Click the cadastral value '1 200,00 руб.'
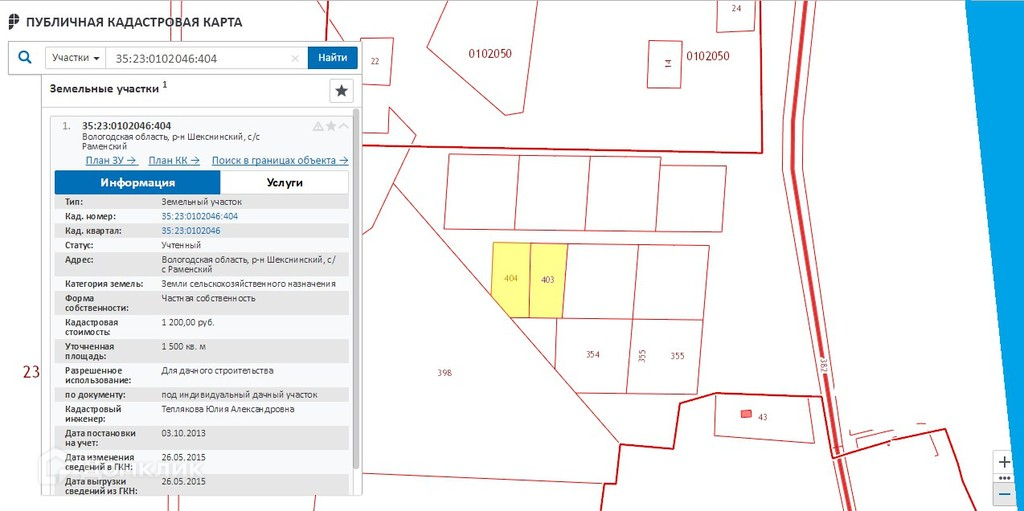The image size is (1024, 511). coord(187,323)
